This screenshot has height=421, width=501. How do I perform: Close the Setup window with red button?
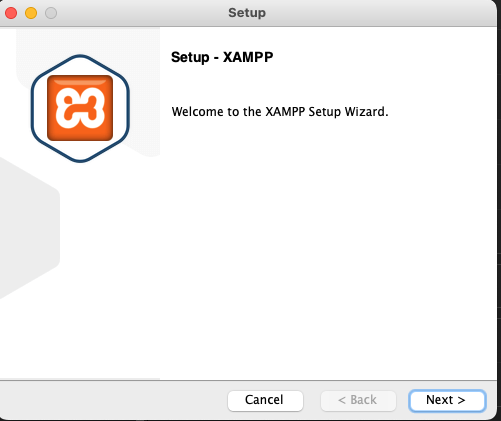[11, 13]
